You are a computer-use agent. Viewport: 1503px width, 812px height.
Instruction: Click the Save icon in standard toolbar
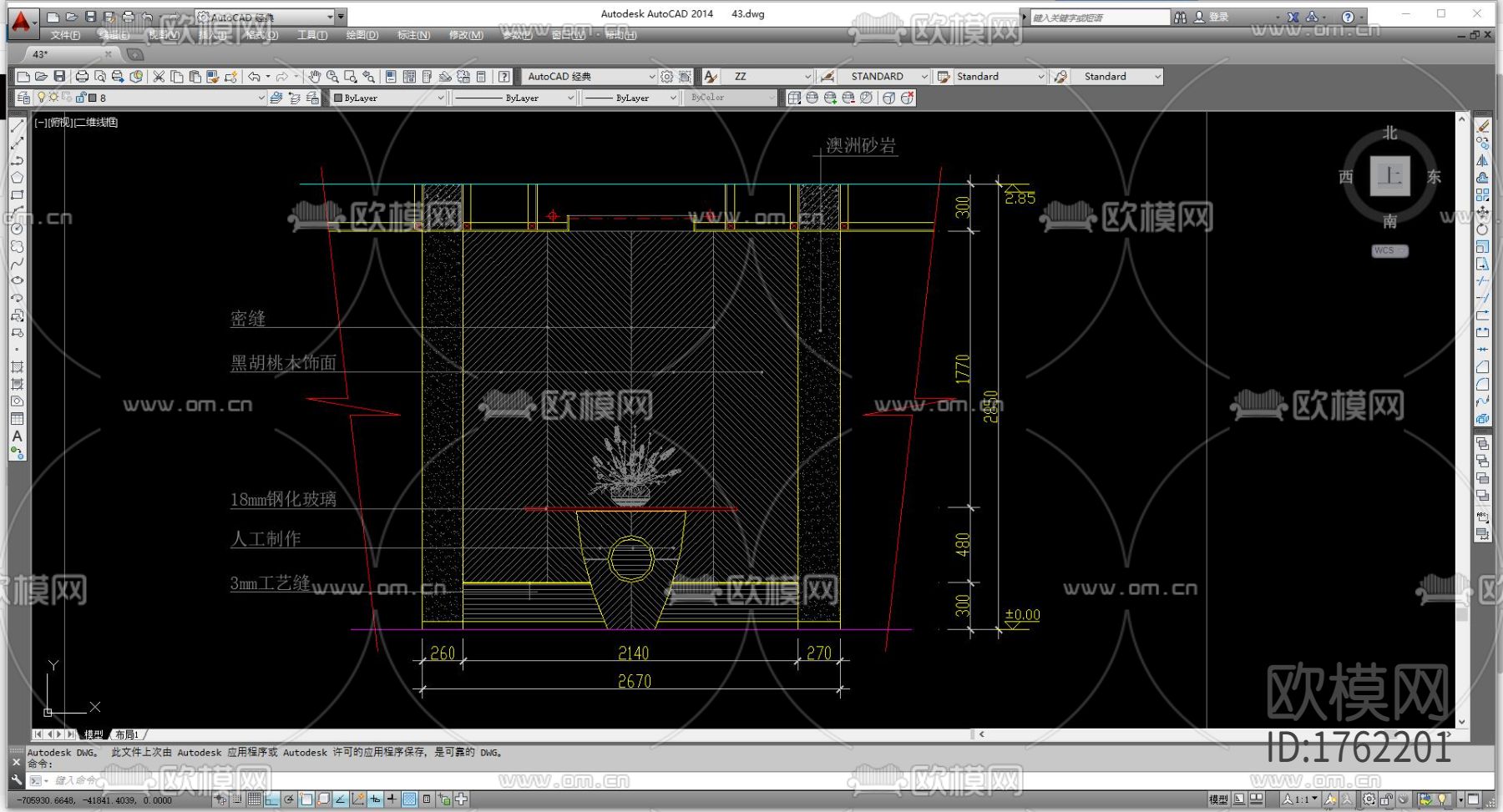tap(59, 77)
